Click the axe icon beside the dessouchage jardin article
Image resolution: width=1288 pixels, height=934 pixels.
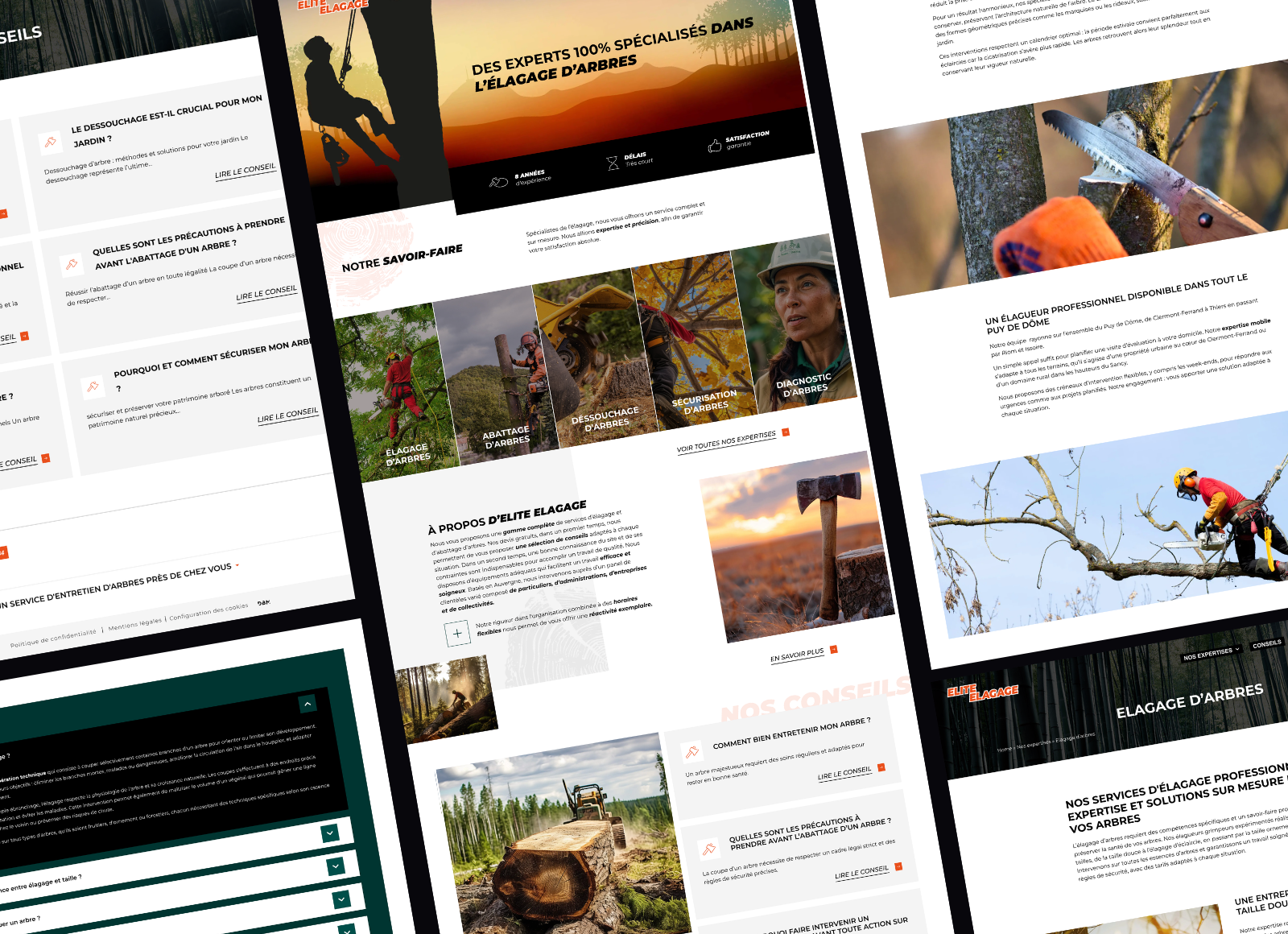point(50,143)
